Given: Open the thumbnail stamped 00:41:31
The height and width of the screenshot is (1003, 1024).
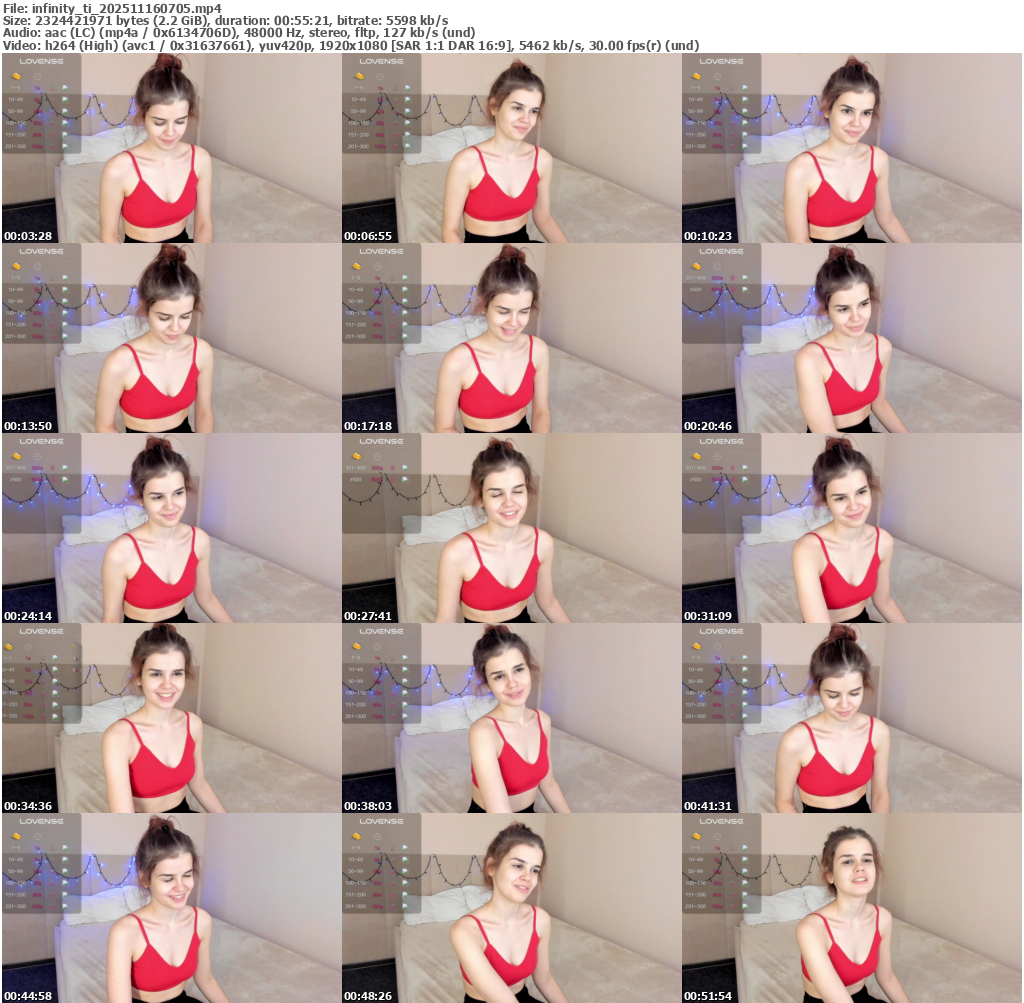Looking at the screenshot, I should pos(852,718).
